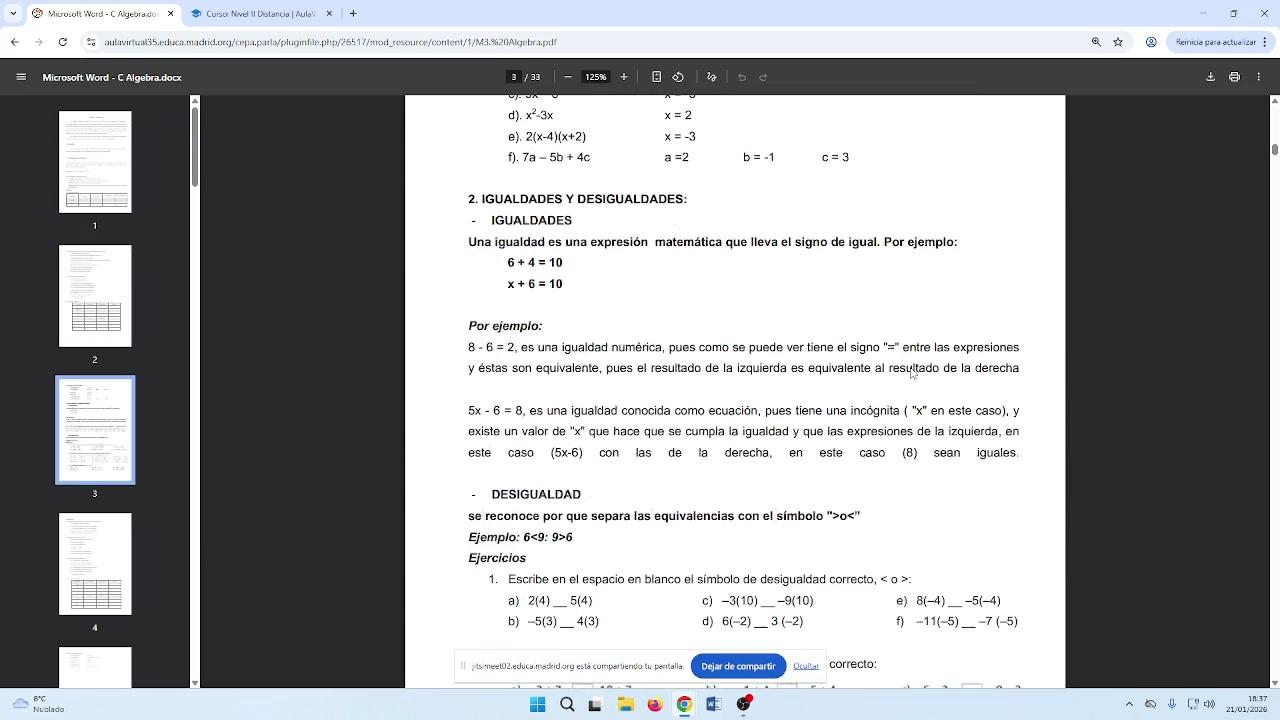This screenshot has height=720, width=1280.
Task: Zoom out the PDF with minus button
Action: [568, 77]
